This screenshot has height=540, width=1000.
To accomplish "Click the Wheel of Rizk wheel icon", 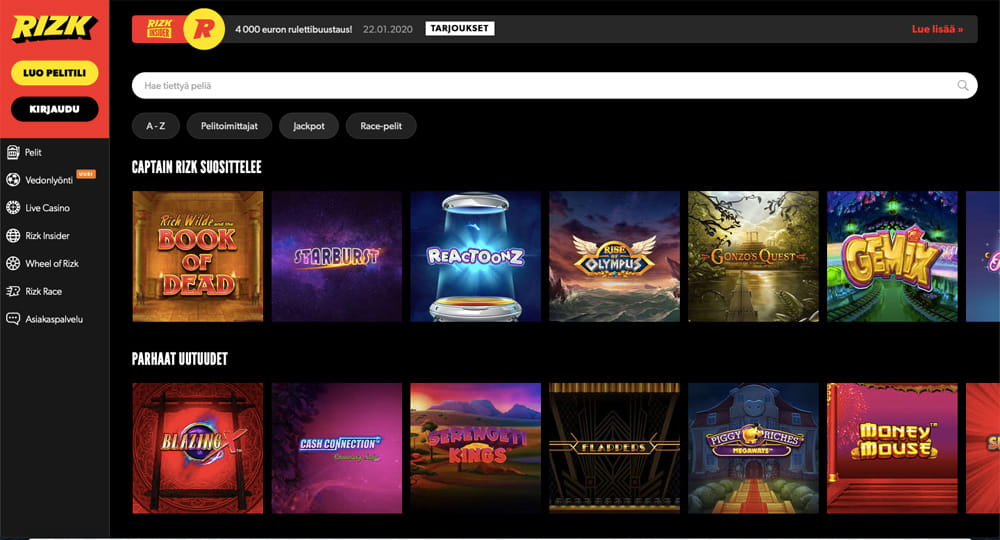I will click(x=13, y=263).
